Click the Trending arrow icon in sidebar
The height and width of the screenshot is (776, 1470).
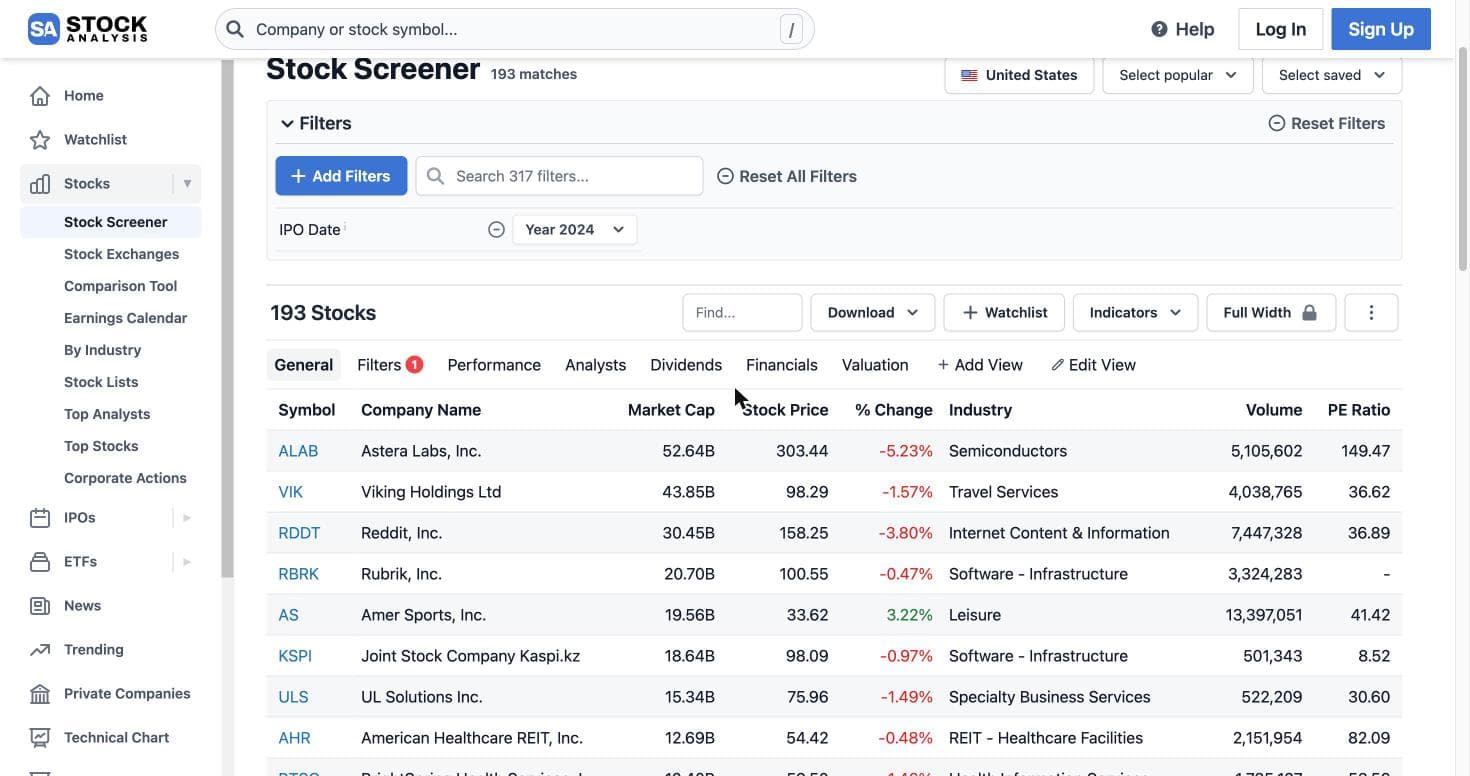40,650
